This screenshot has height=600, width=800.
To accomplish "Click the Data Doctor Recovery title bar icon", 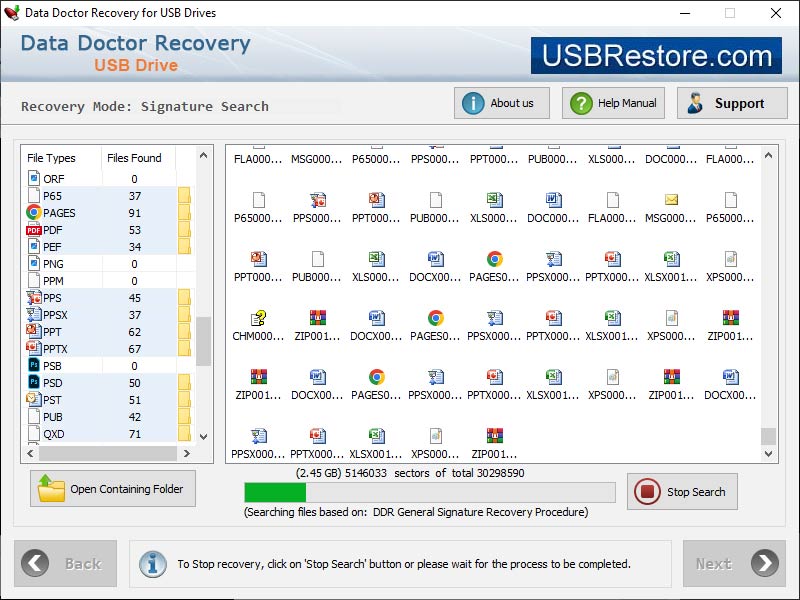I will (x=13, y=13).
